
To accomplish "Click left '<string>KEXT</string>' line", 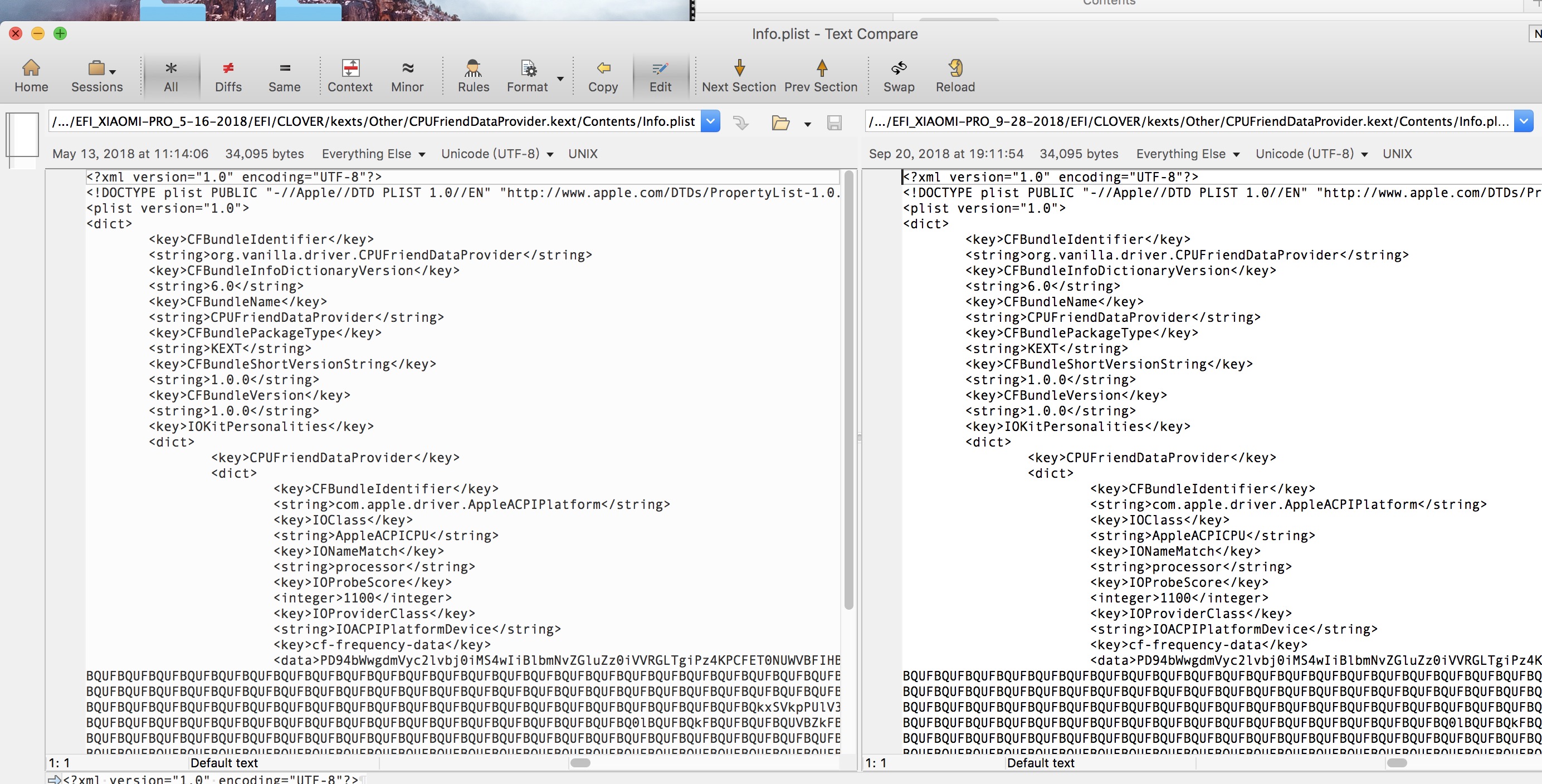I will click(230, 349).
